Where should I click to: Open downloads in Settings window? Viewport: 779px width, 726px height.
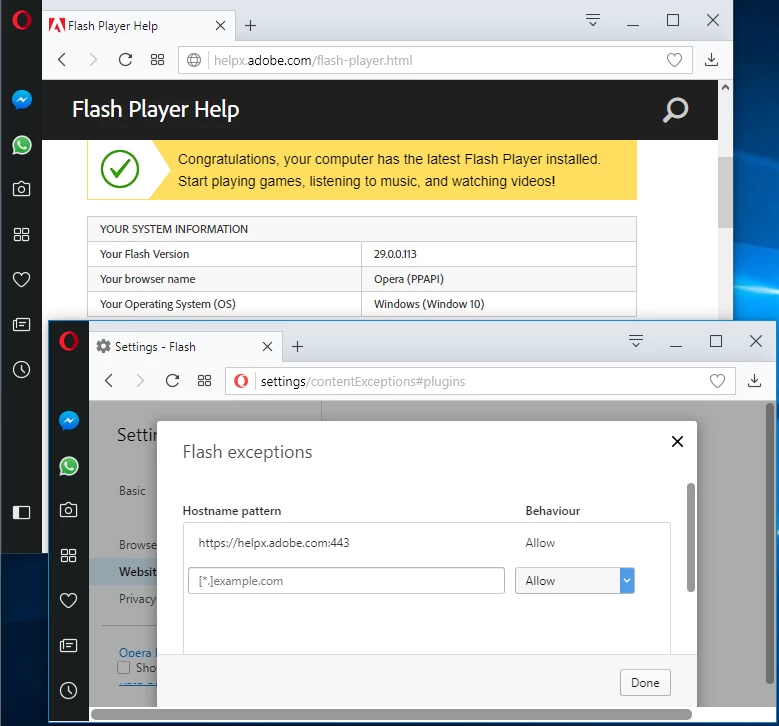(x=754, y=381)
